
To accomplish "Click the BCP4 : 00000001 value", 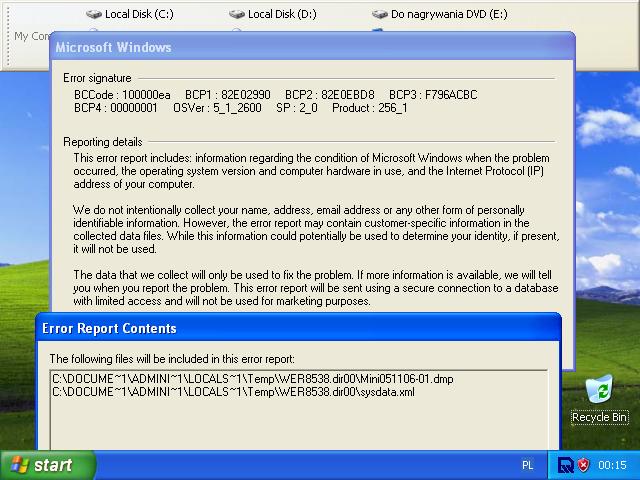I will 116,108.
